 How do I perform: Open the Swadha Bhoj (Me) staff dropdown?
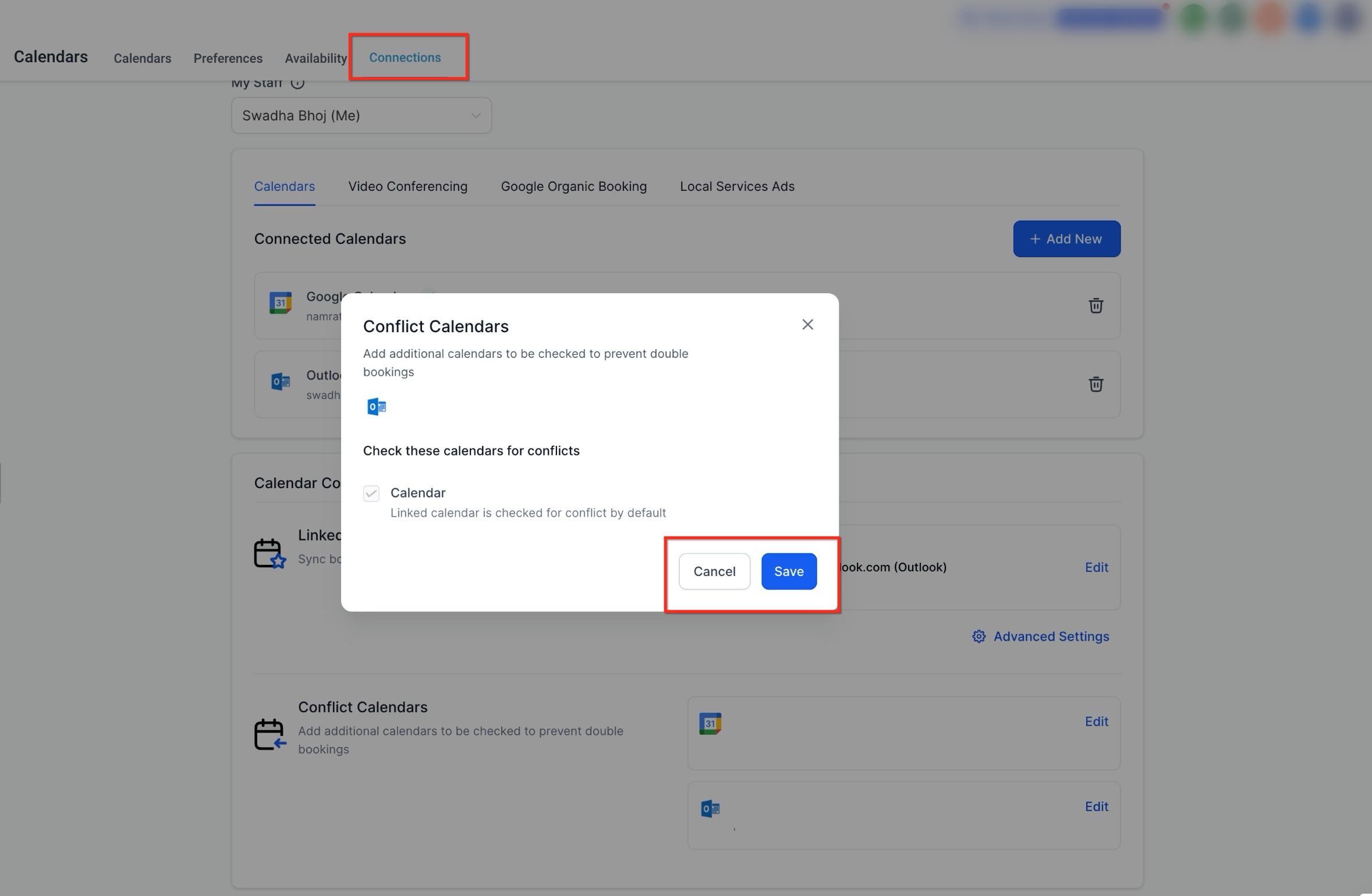point(361,115)
